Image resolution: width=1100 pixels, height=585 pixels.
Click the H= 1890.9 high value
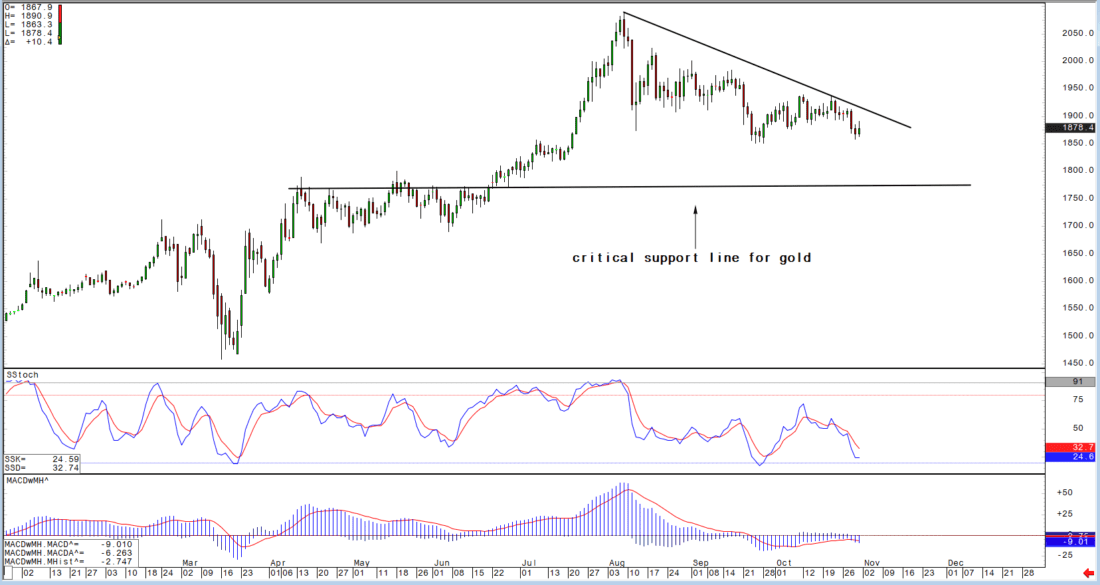pos(29,15)
